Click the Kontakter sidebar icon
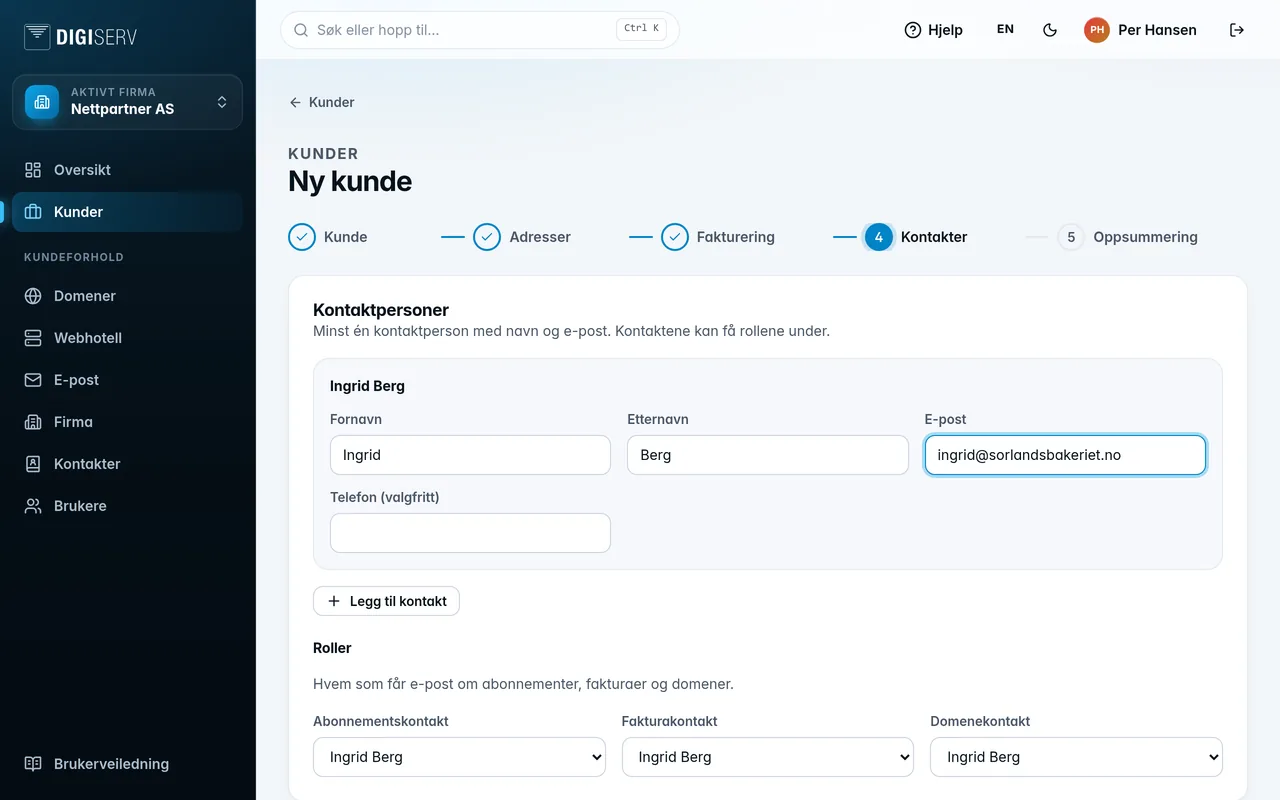 point(33,464)
